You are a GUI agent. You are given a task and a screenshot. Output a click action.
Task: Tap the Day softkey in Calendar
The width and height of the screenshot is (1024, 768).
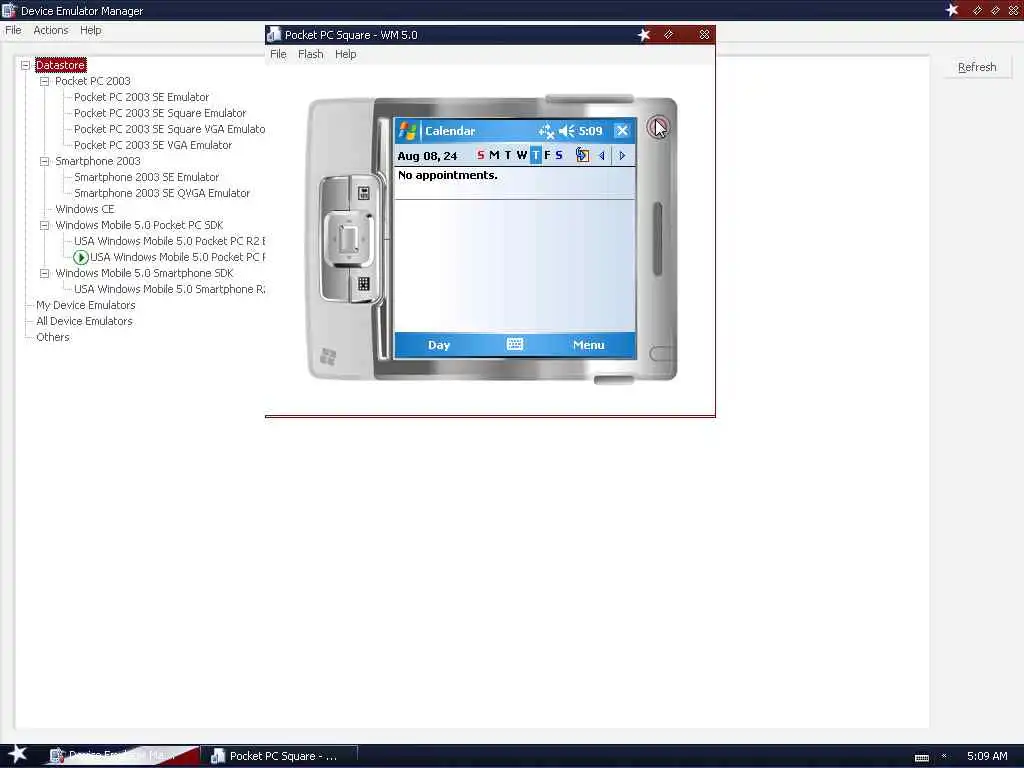pos(439,345)
